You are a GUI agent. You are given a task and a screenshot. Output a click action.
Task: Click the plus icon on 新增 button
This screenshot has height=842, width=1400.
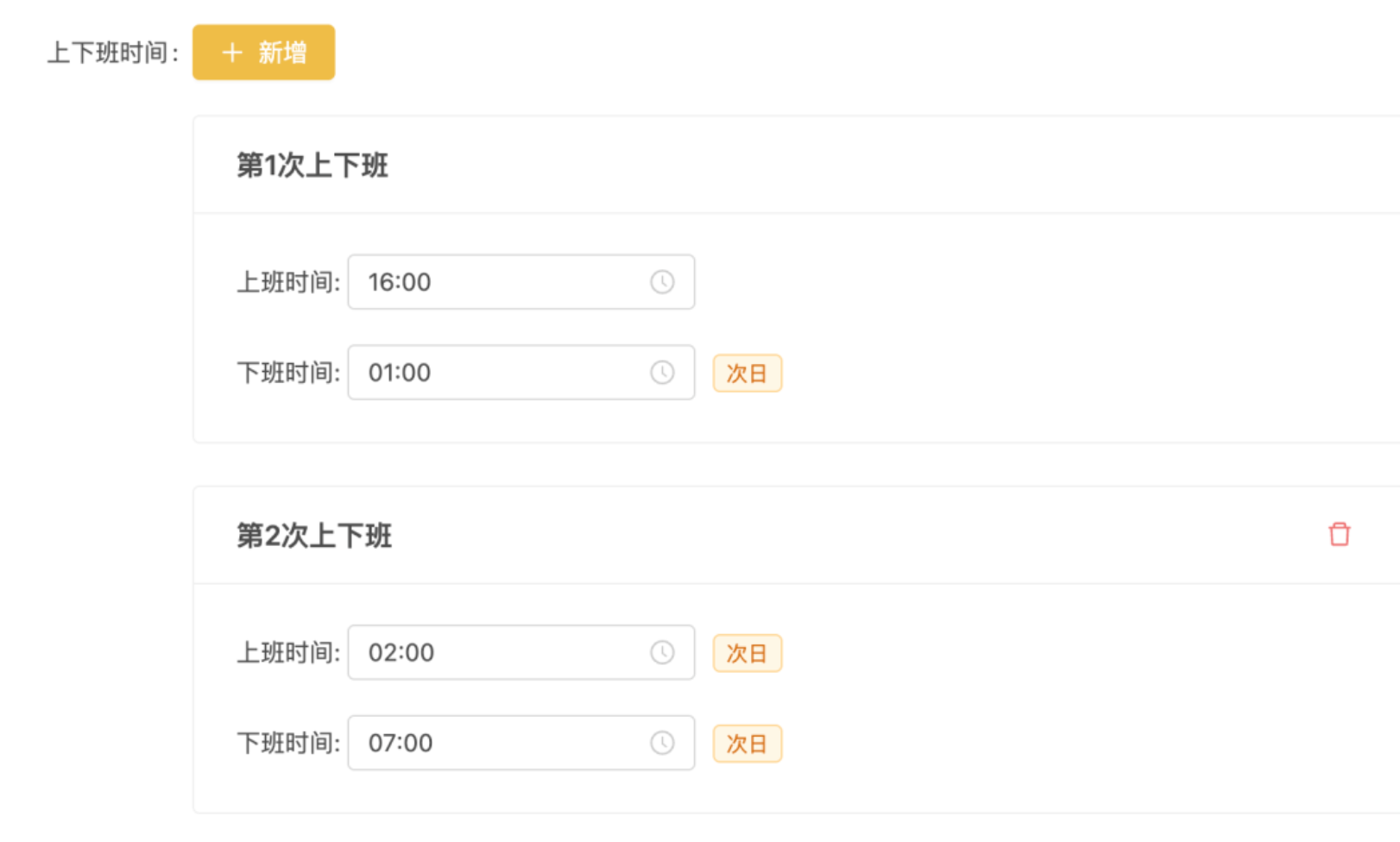pos(231,53)
